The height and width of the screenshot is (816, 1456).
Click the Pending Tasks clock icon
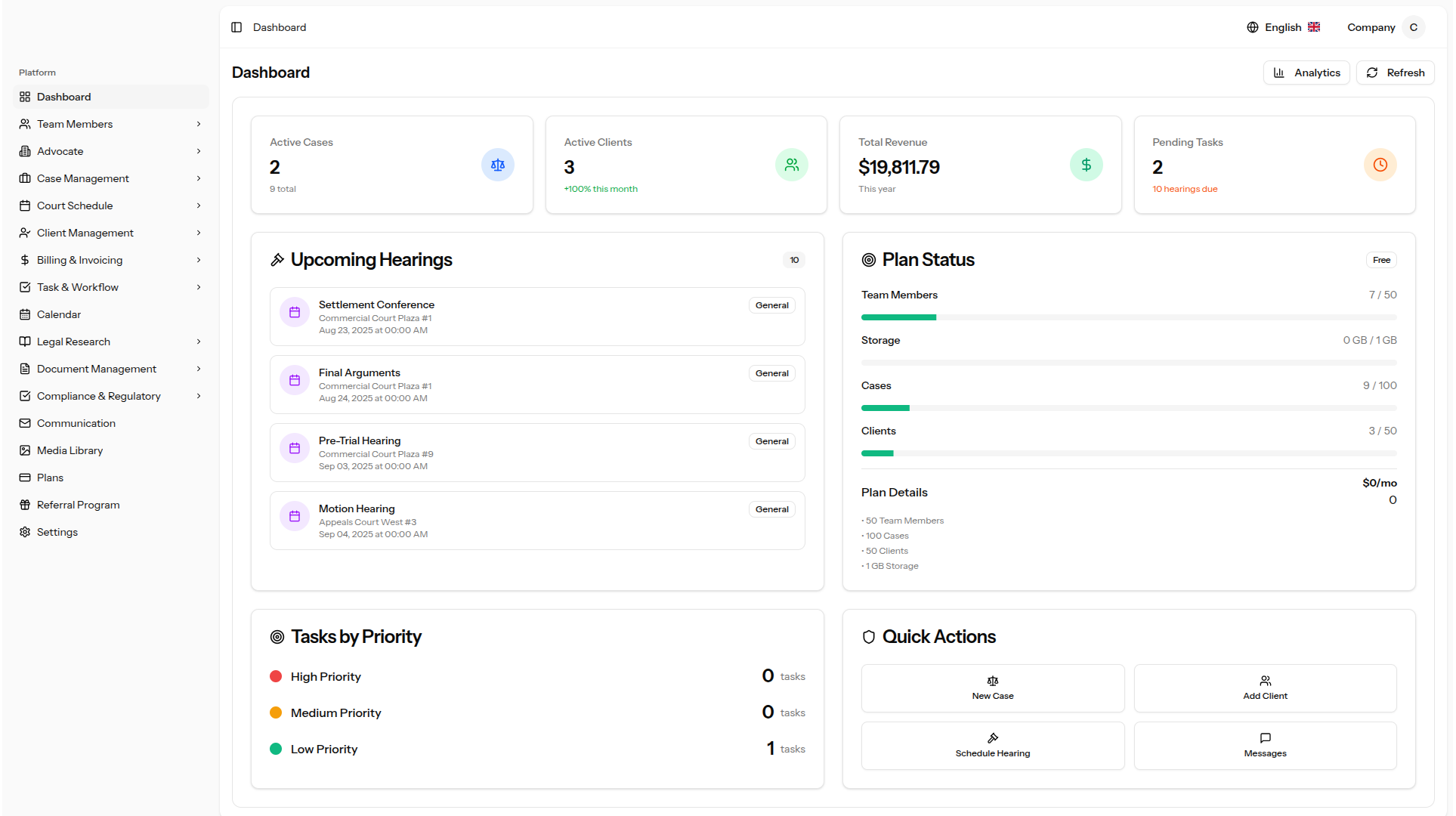1380,165
